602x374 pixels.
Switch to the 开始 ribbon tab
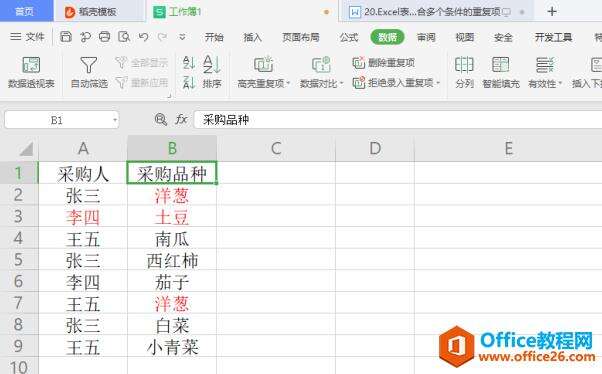point(214,37)
